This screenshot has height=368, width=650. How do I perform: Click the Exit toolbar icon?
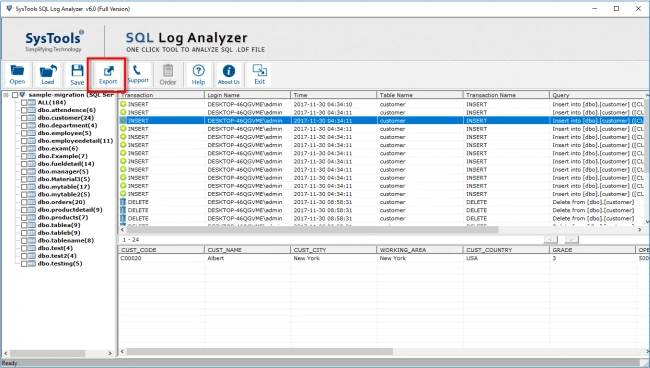pyautogui.click(x=260, y=75)
